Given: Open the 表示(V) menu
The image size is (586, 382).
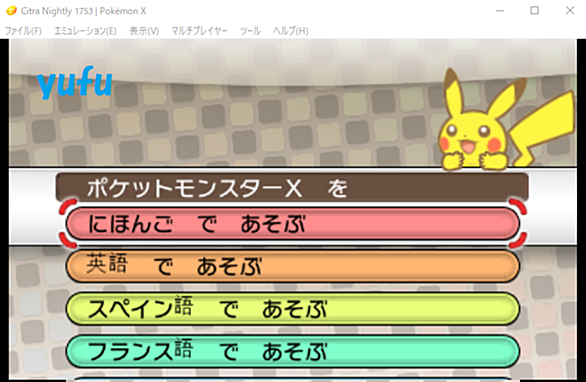Looking at the screenshot, I should [x=144, y=31].
